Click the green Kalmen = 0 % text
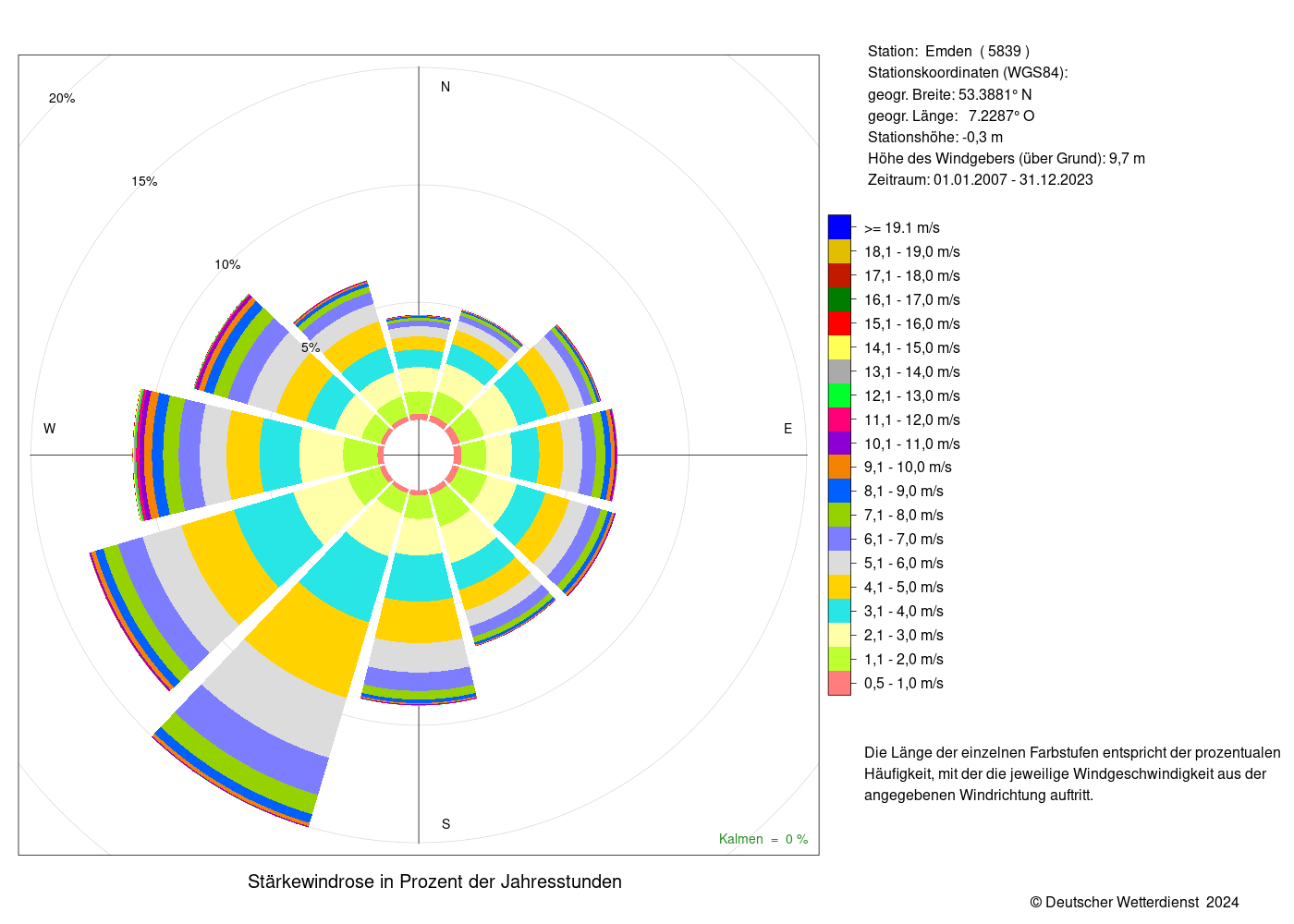Viewport: 1294px width, 924px height. [x=763, y=839]
